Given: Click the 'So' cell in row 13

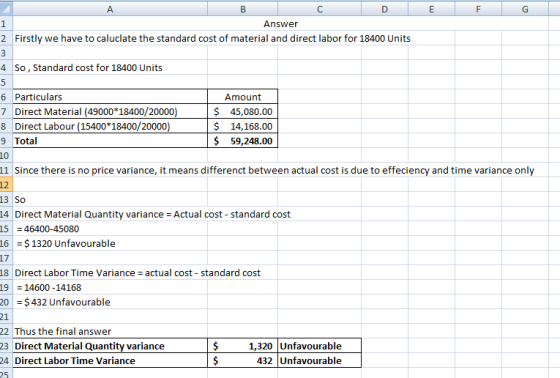Looking at the screenshot, I should click(x=110, y=199).
